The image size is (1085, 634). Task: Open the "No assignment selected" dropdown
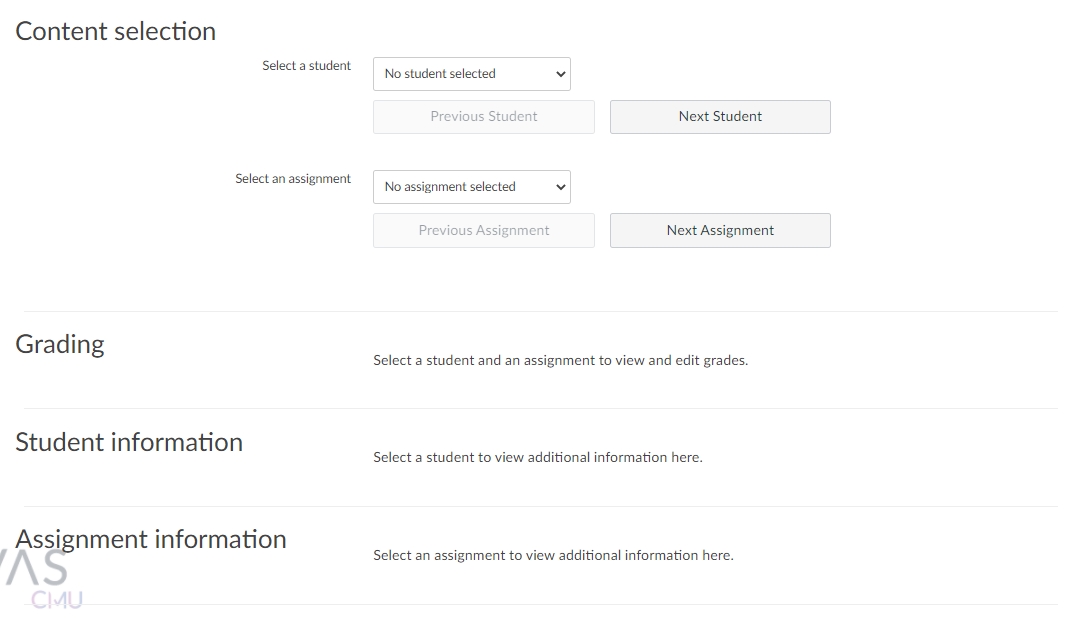(471, 187)
